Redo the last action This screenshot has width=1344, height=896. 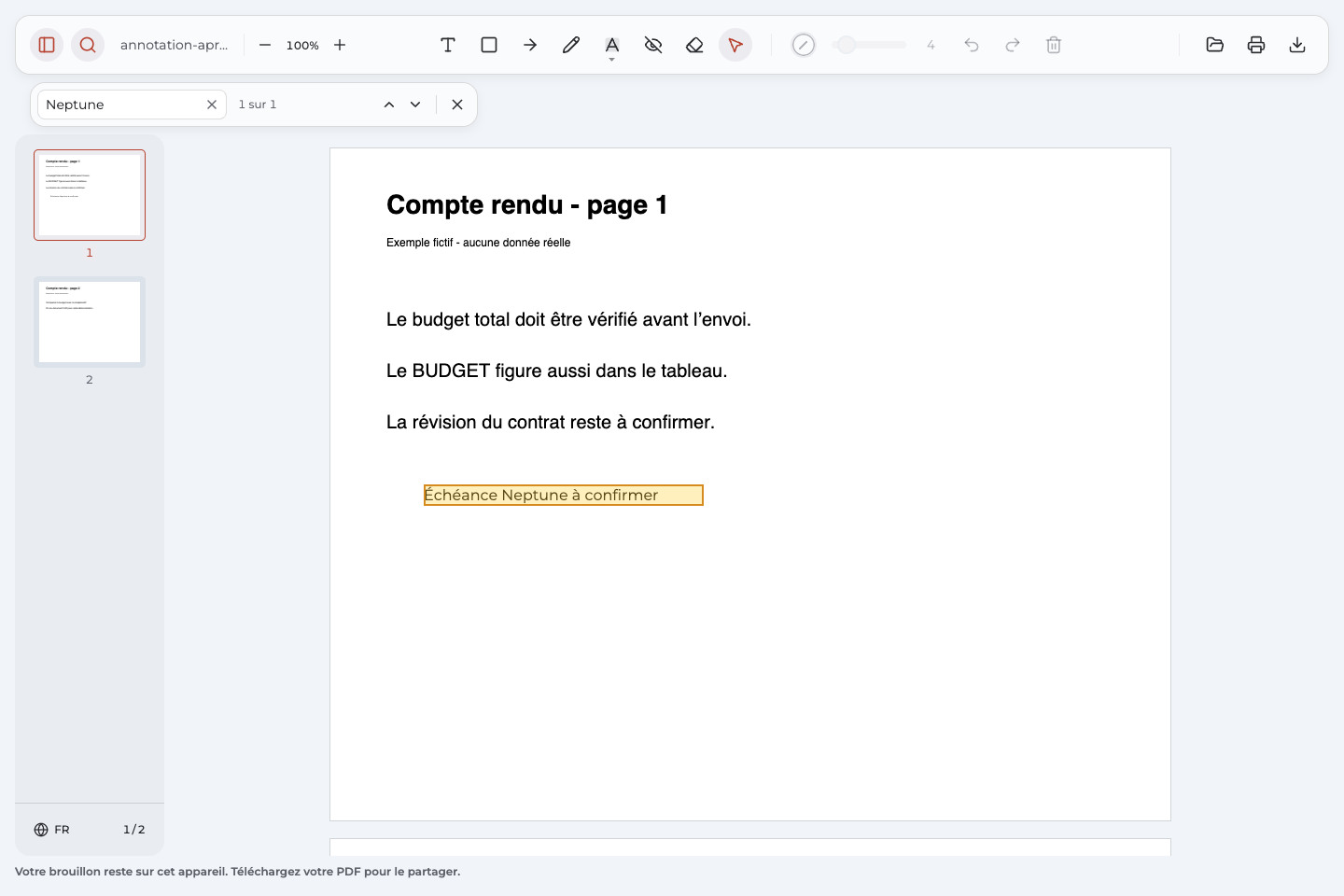[x=1013, y=45]
